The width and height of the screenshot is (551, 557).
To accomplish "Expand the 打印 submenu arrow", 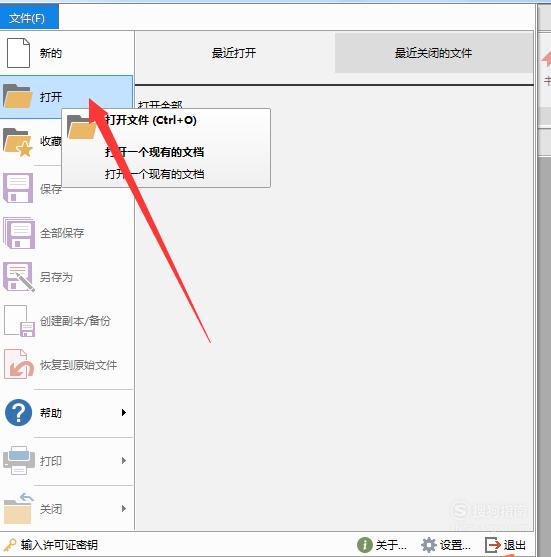I will click(x=124, y=461).
